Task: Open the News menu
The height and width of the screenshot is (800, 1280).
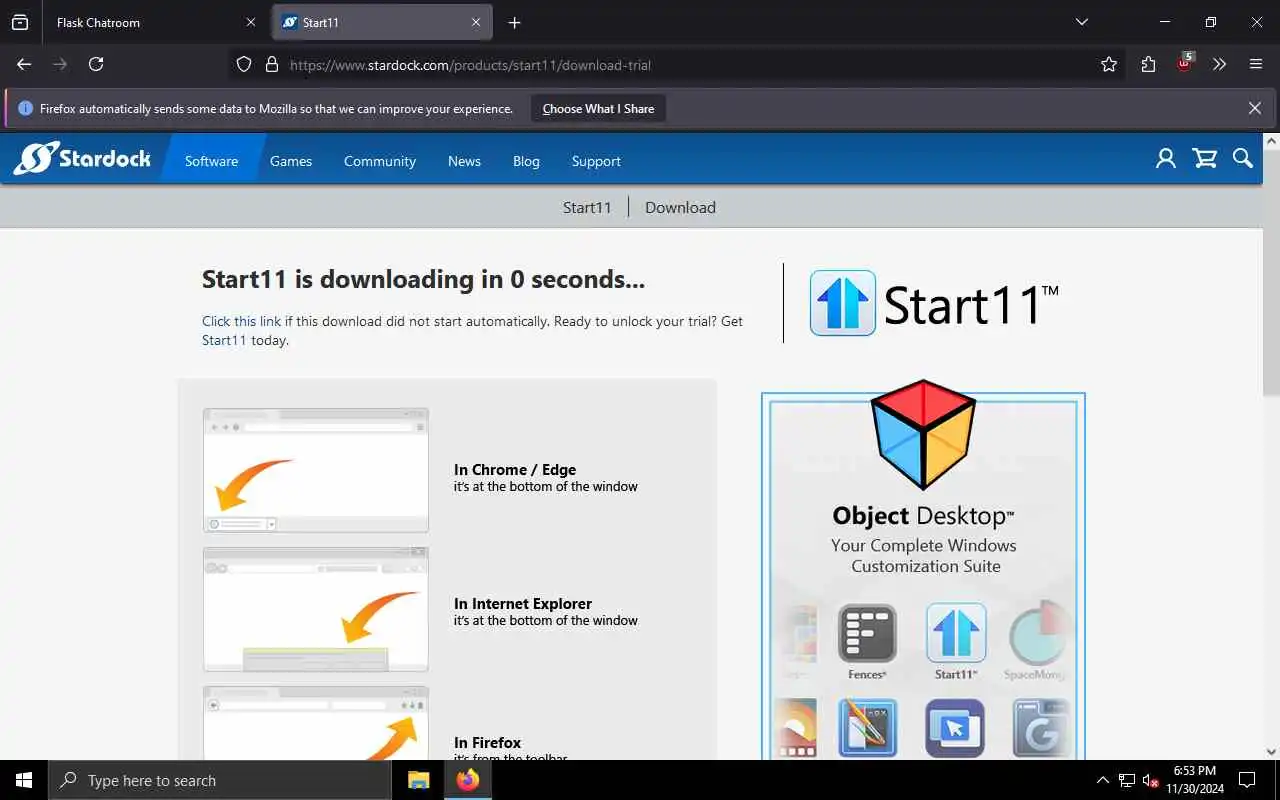Action: 464,161
